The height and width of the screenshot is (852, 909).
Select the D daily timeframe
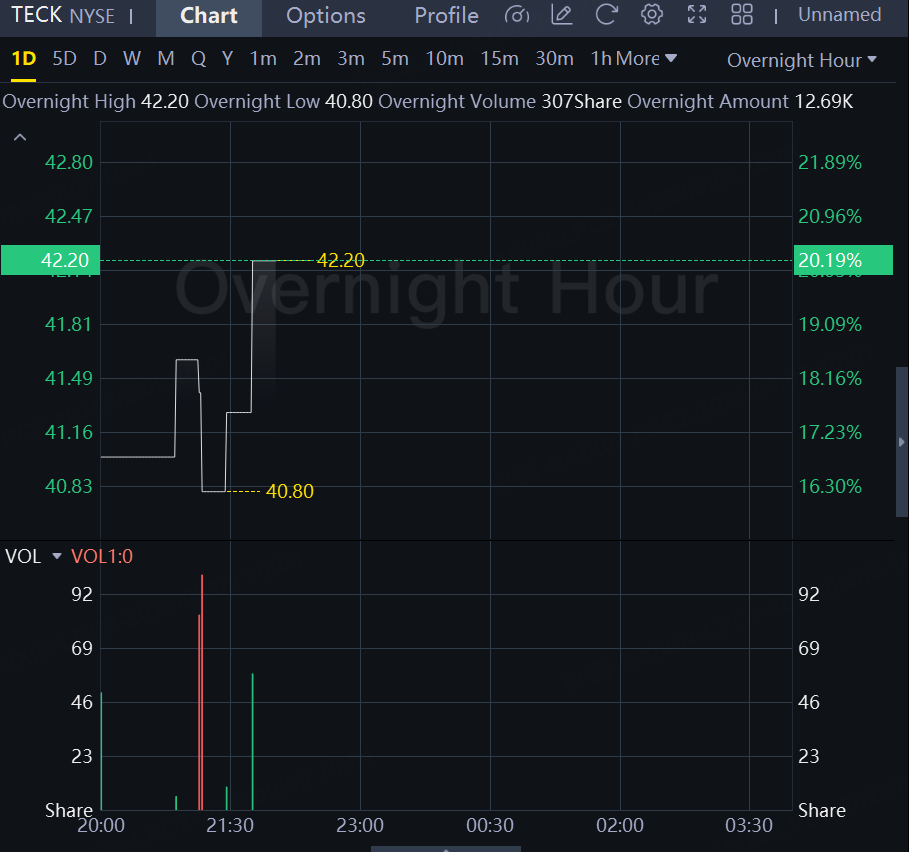point(100,59)
